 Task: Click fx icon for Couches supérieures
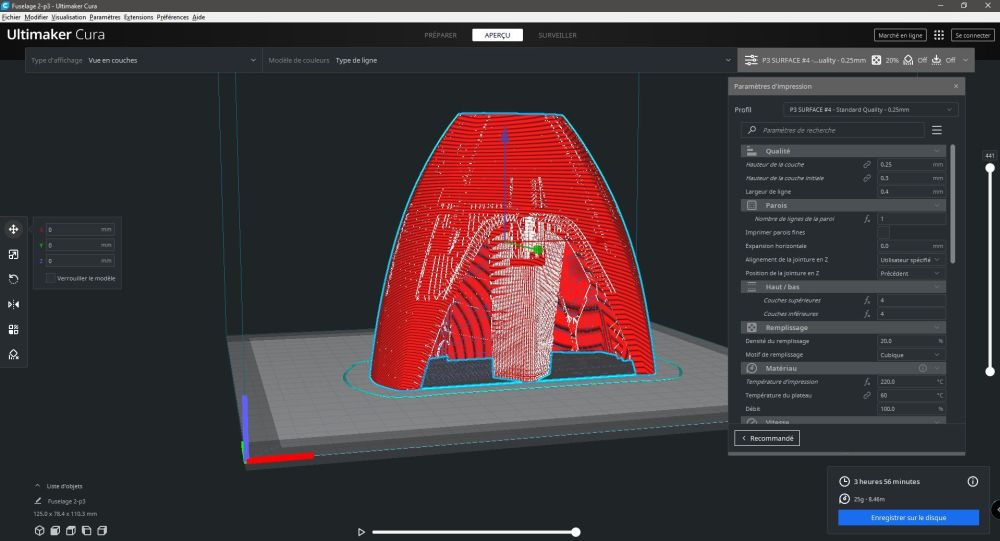click(x=867, y=300)
